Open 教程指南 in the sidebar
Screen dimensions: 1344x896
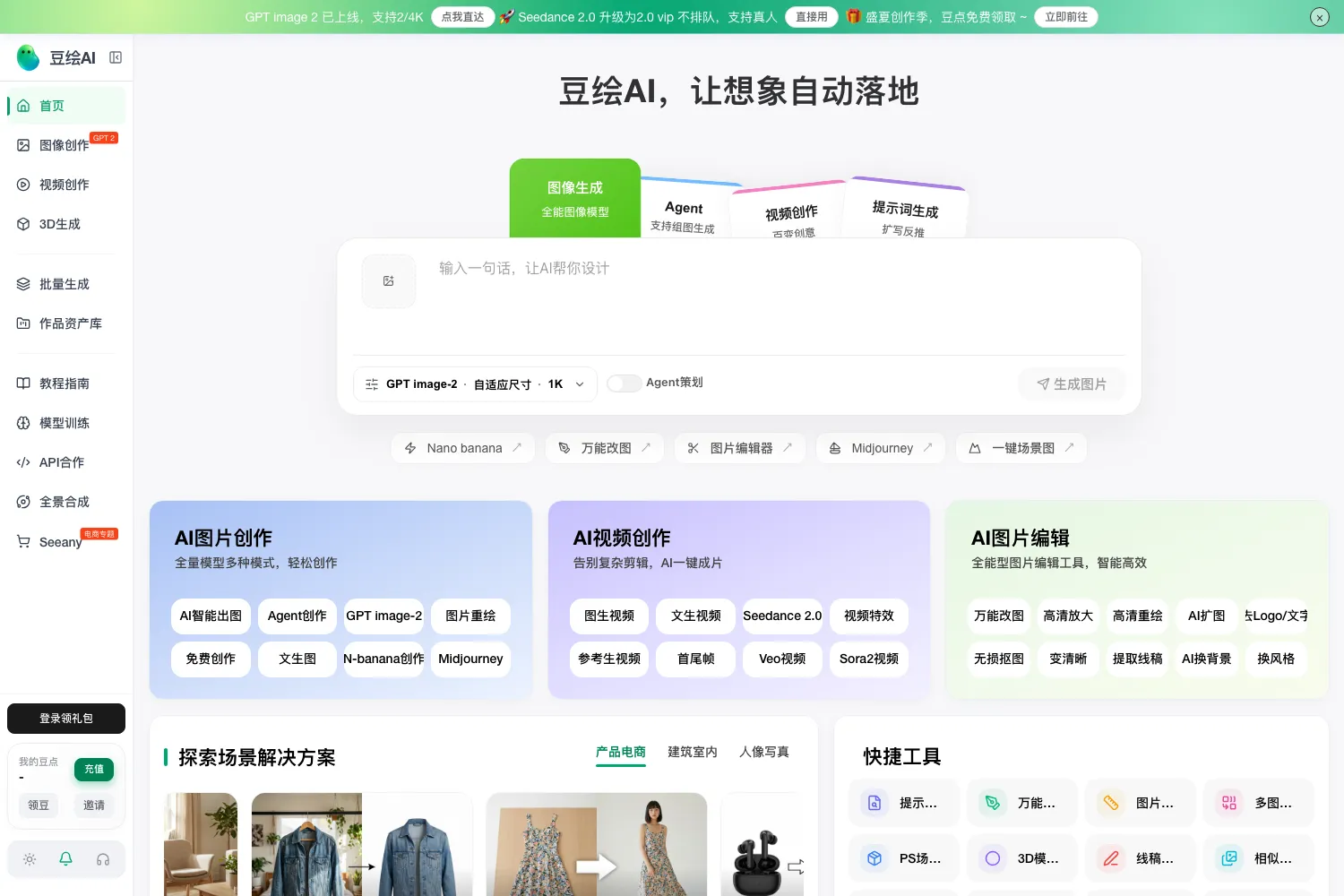coord(66,383)
